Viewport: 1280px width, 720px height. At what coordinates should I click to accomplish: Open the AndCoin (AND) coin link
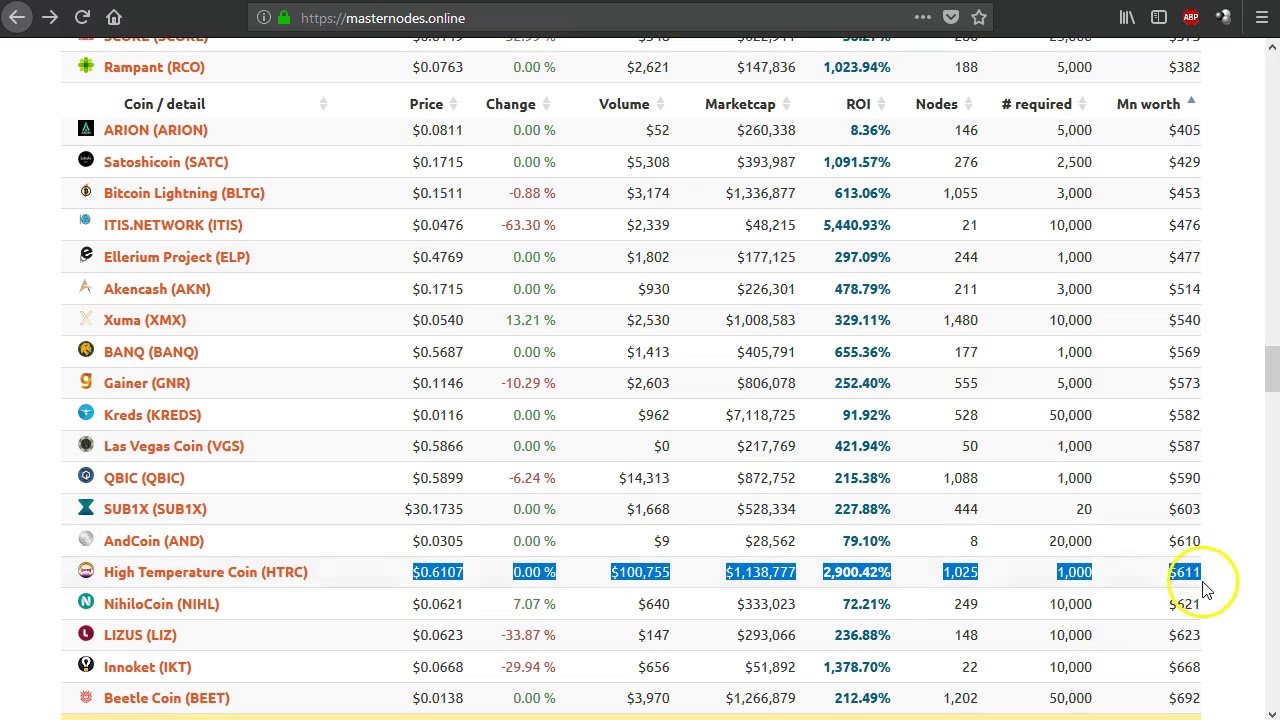154,541
